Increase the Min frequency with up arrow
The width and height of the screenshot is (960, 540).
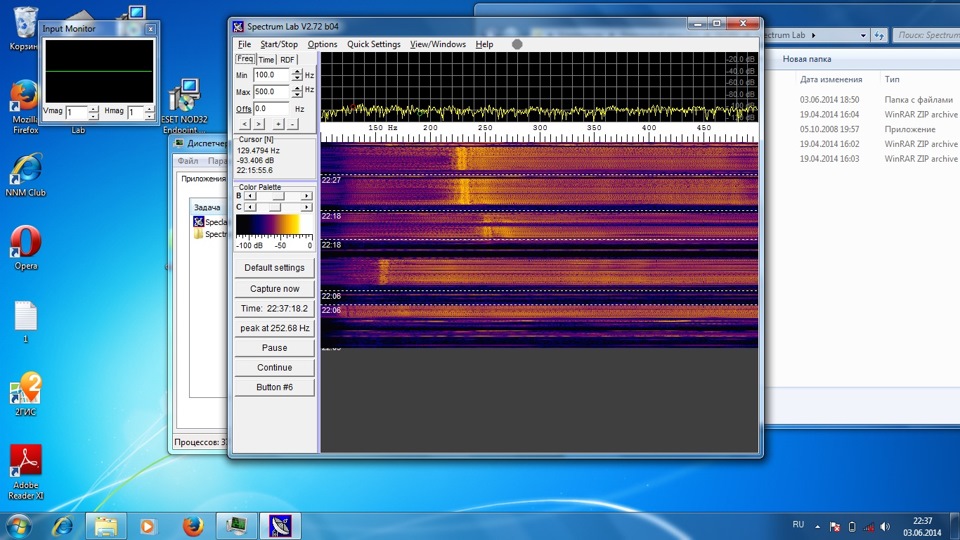pyautogui.click(x=296, y=71)
